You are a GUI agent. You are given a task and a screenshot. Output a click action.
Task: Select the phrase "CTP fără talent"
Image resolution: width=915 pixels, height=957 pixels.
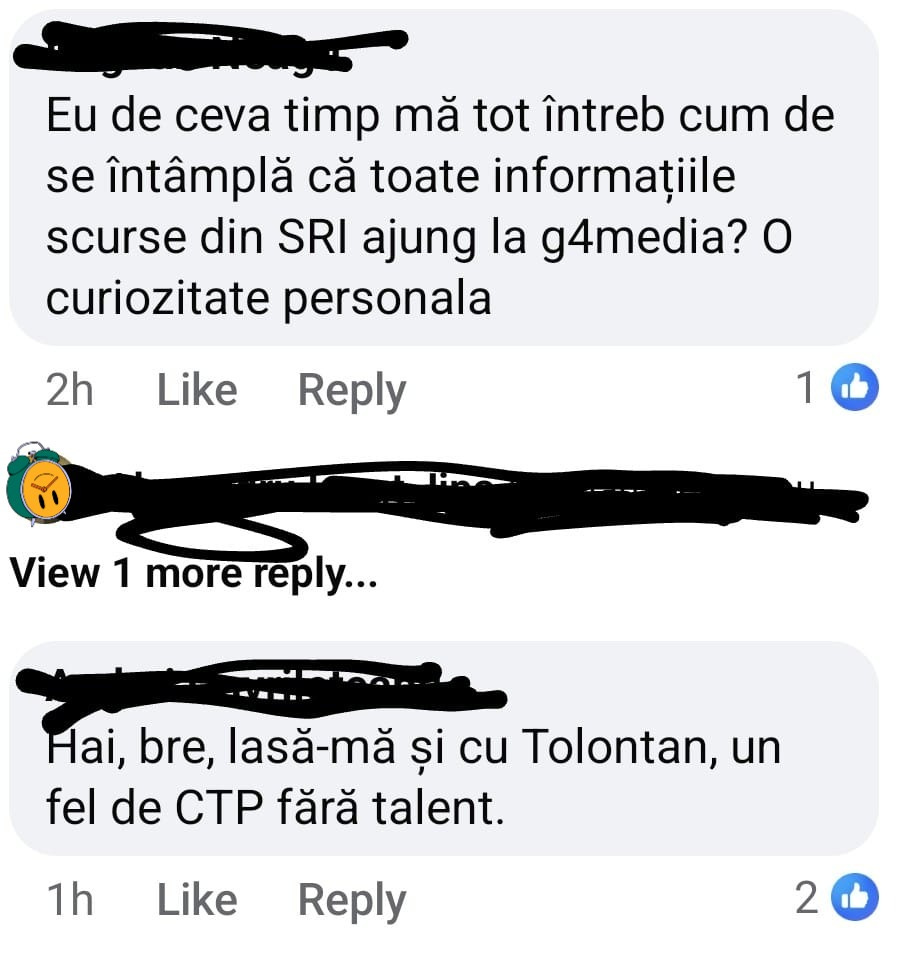pos(339,808)
